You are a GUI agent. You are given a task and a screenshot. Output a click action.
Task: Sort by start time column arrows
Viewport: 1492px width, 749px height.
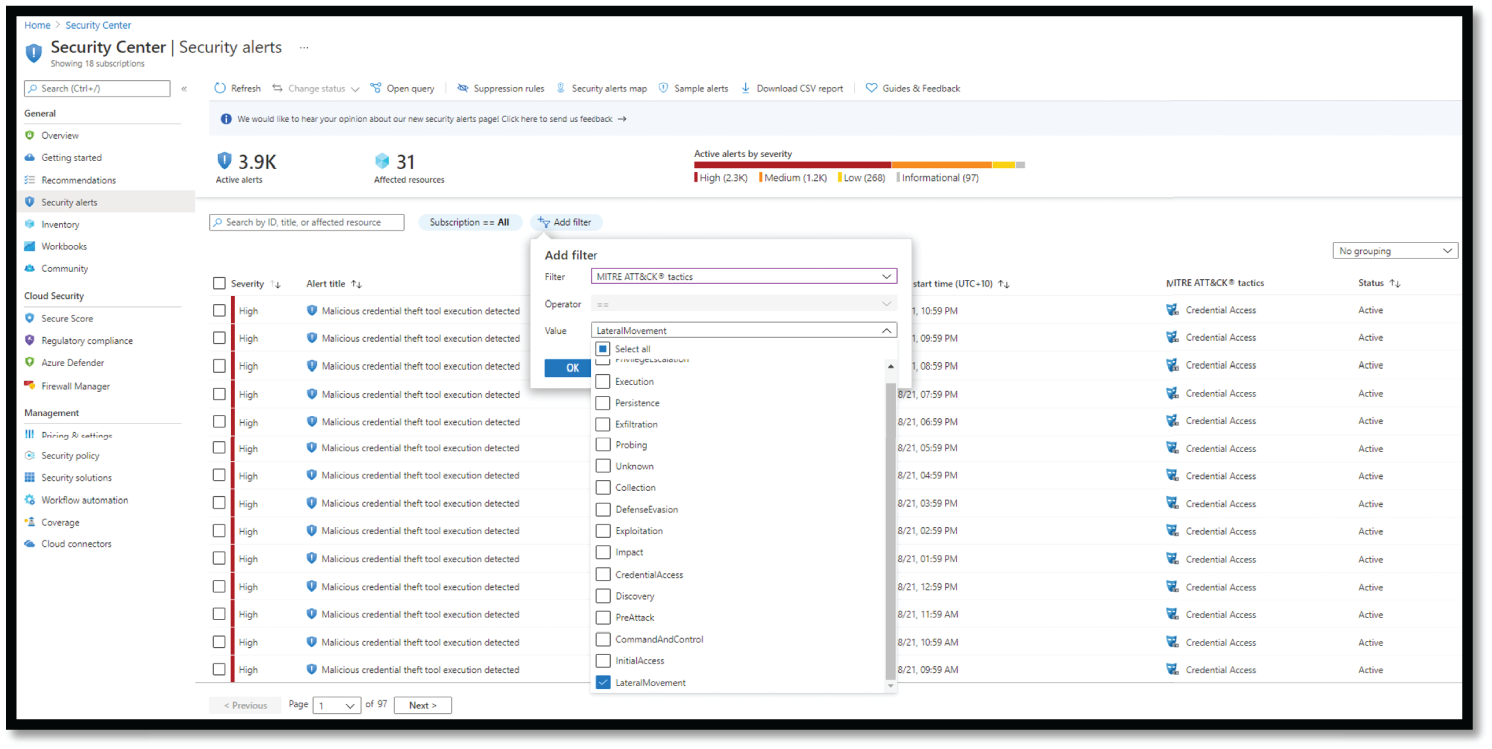pyautogui.click(x=1004, y=285)
